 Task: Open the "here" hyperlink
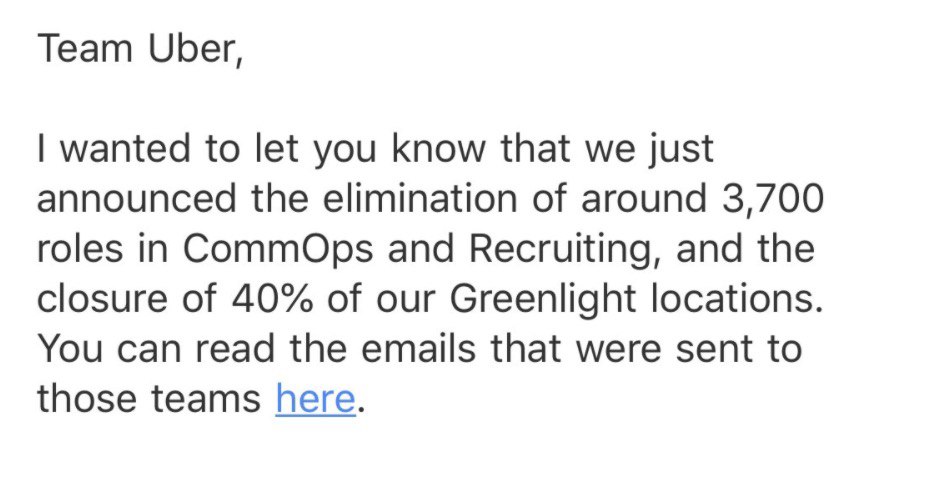pos(315,399)
